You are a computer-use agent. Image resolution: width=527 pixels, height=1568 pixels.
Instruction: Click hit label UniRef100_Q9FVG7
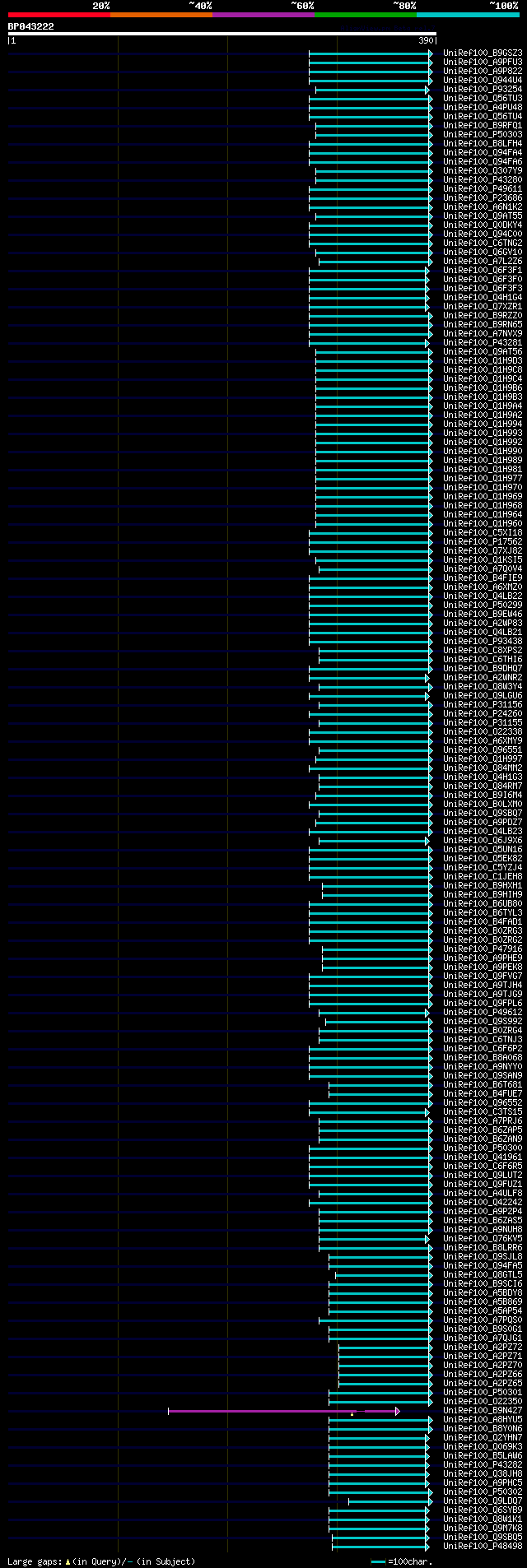pyautogui.click(x=483, y=977)
